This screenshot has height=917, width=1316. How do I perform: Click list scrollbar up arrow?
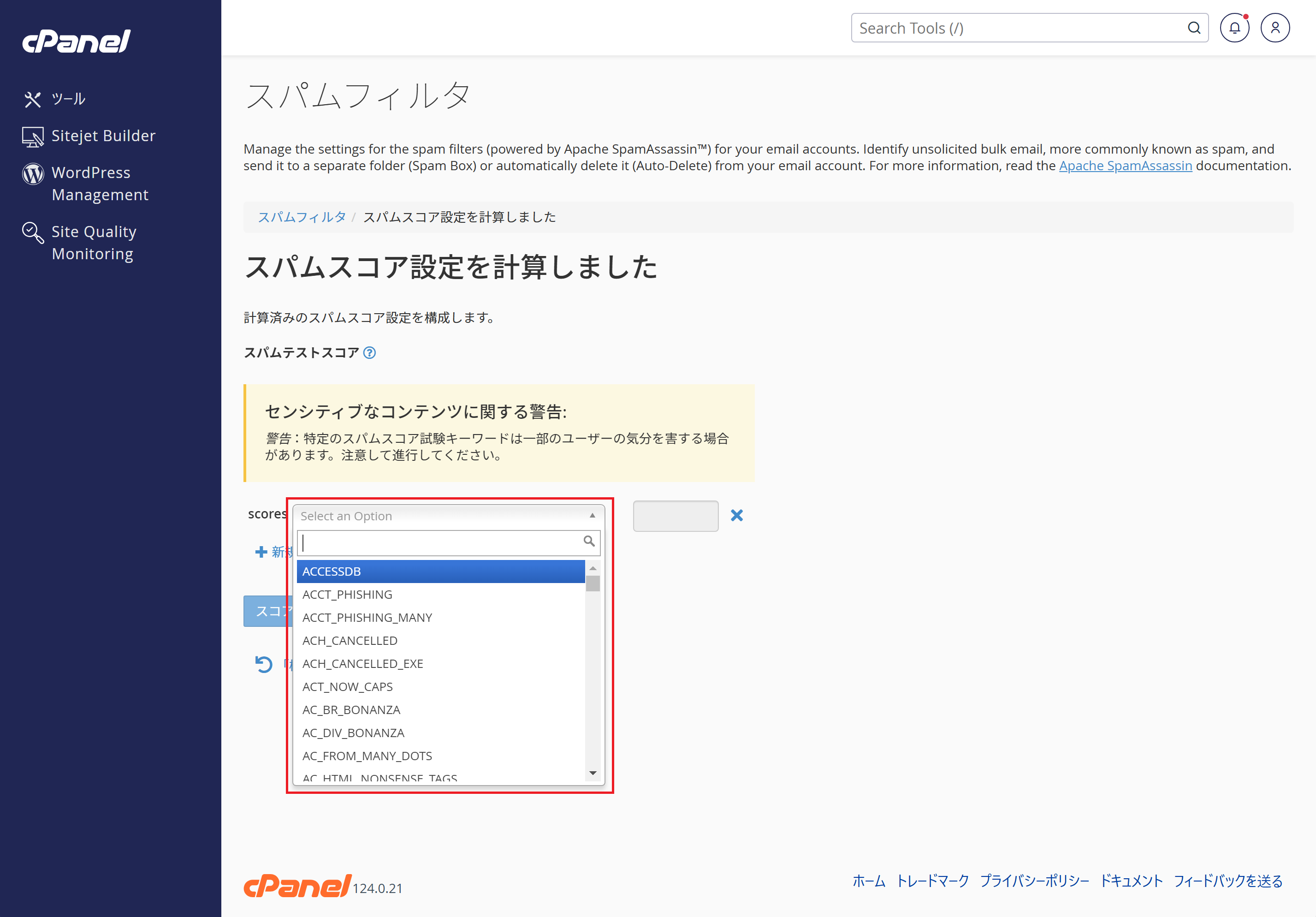click(593, 568)
